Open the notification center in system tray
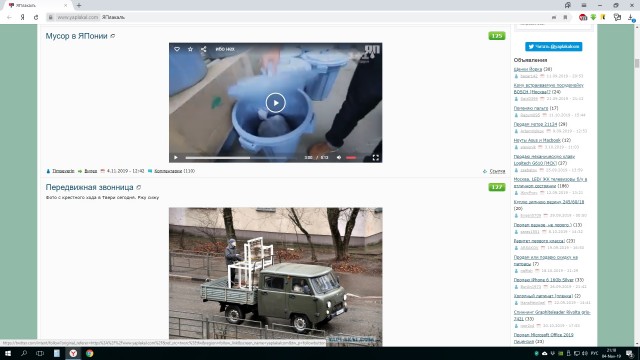640x360 pixels. point(630,353)
